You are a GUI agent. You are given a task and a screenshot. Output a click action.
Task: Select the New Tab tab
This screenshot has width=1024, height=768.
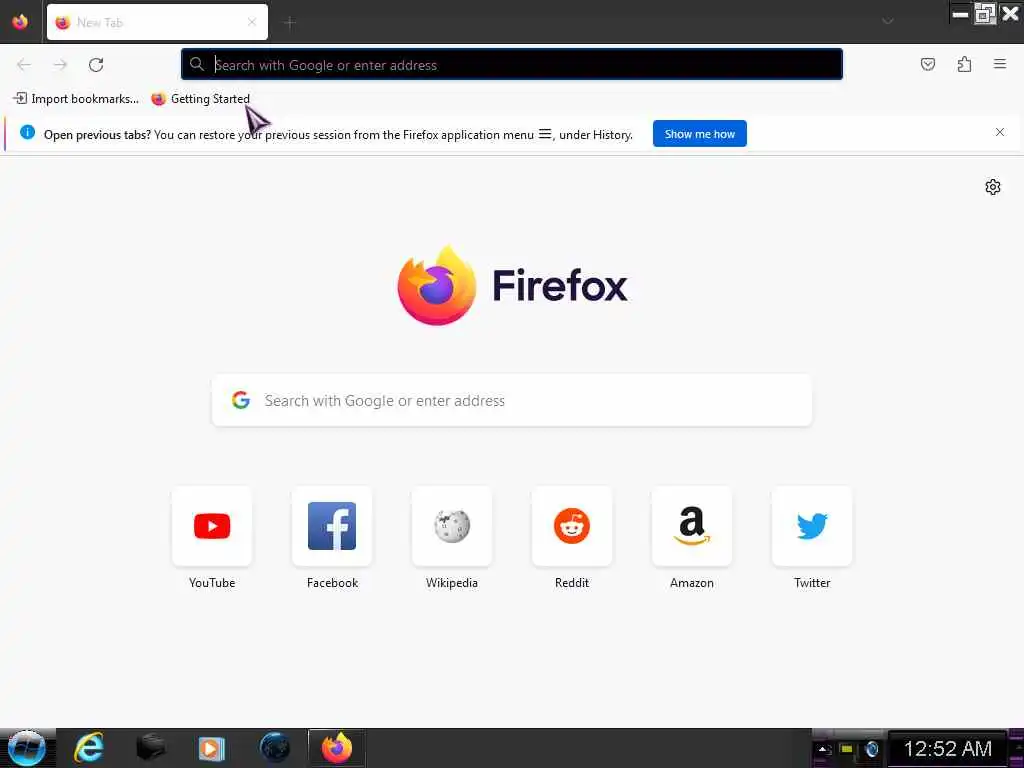point(157,22)
